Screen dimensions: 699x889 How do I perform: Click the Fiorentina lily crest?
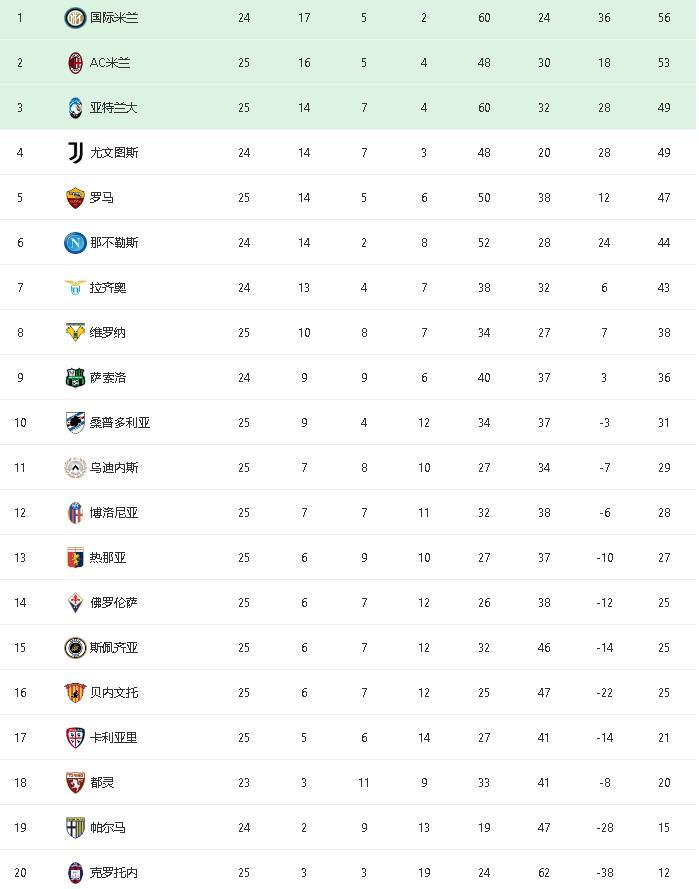click(x=75, y=603)
